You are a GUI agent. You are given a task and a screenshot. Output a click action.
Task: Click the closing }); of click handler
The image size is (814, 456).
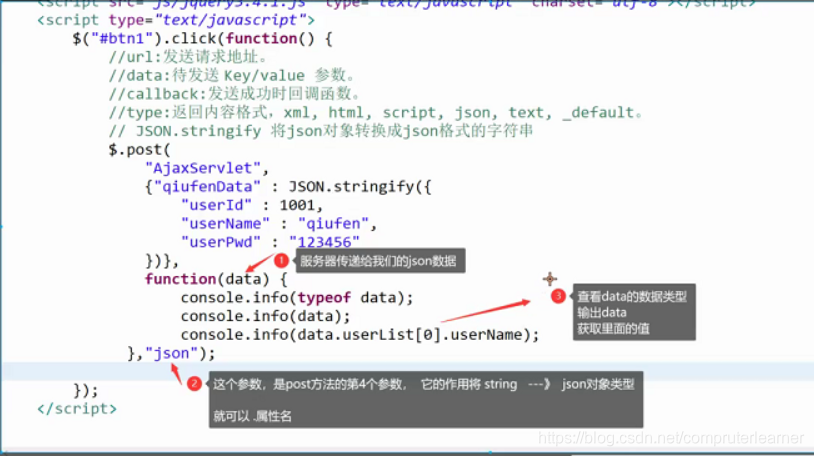pyautogui.click(x=86, y=391)
